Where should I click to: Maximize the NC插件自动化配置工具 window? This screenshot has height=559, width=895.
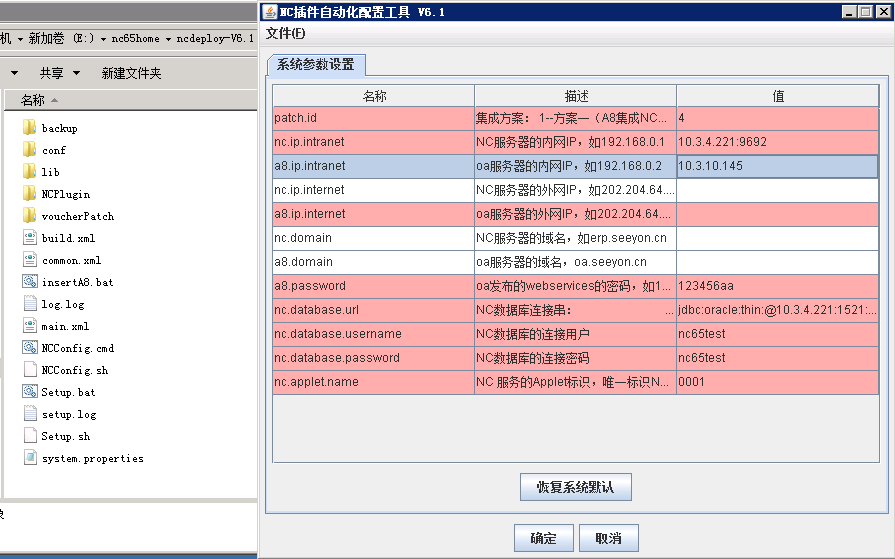[866, 11]
